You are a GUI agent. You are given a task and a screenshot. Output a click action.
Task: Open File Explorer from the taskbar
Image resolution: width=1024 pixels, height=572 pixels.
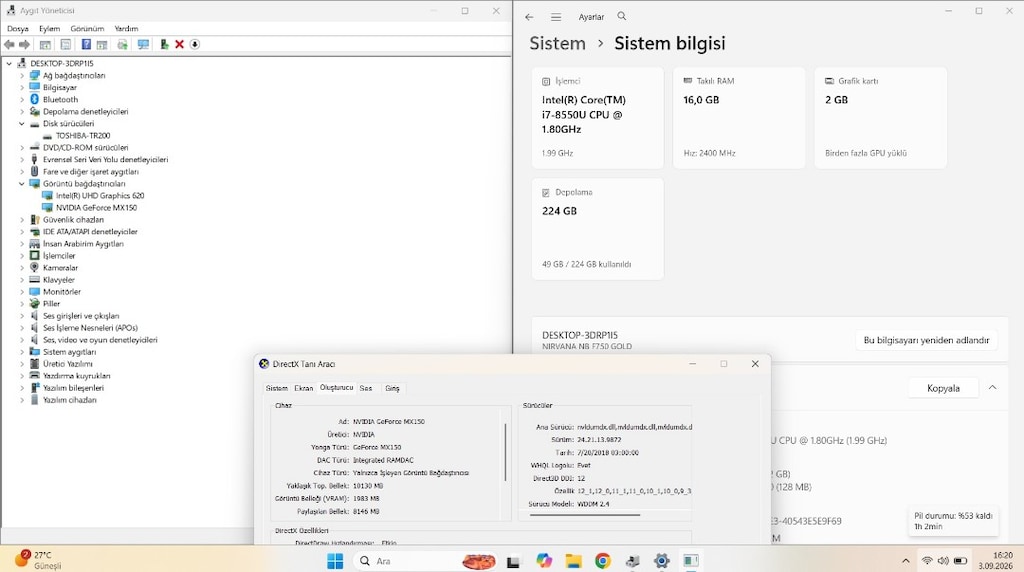click(573, 560)
